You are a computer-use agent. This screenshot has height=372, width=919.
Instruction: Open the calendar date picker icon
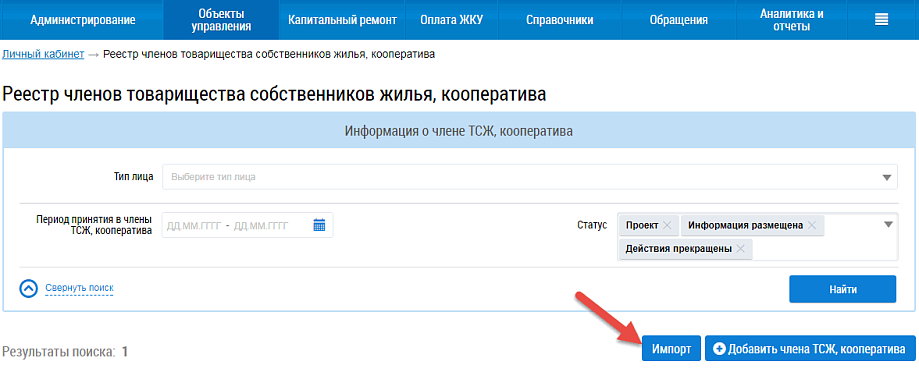[319, 225]
